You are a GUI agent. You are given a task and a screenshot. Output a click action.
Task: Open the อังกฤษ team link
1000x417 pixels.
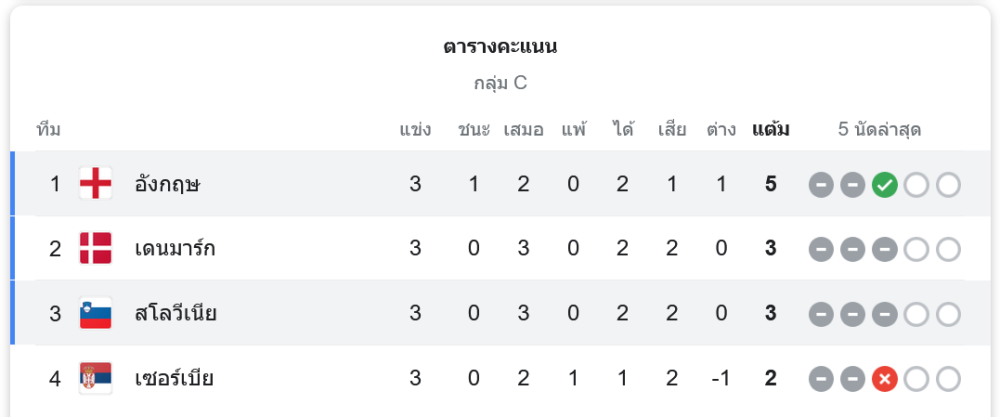[x=167, y=184]
